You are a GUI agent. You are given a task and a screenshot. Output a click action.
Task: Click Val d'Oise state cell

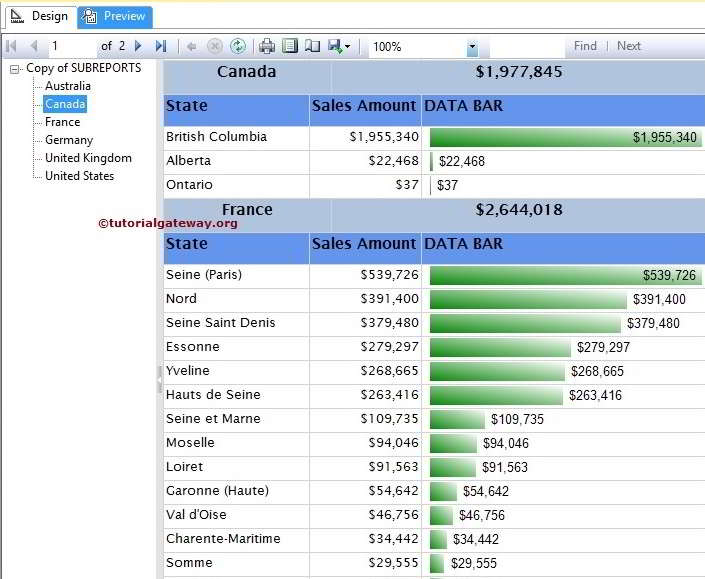(236, 515)
